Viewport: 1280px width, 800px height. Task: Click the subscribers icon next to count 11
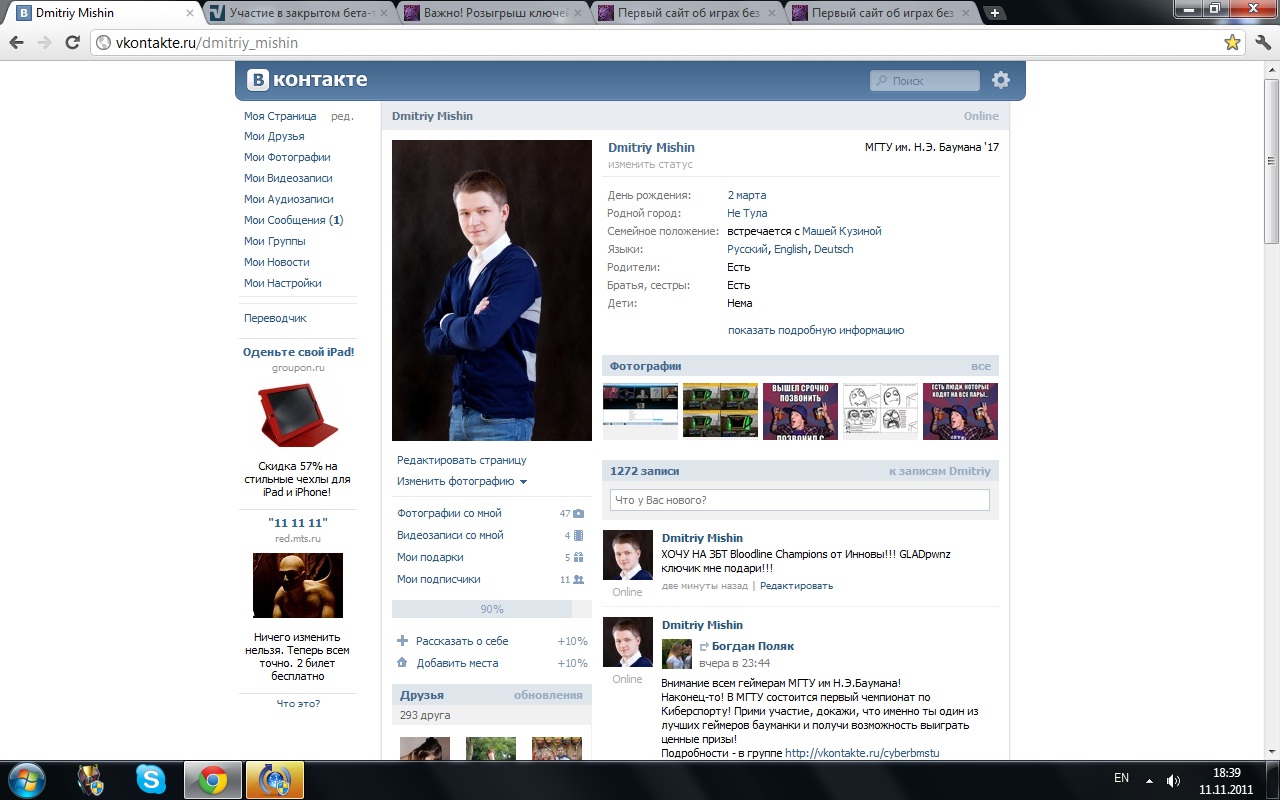[x=578, y=580]
